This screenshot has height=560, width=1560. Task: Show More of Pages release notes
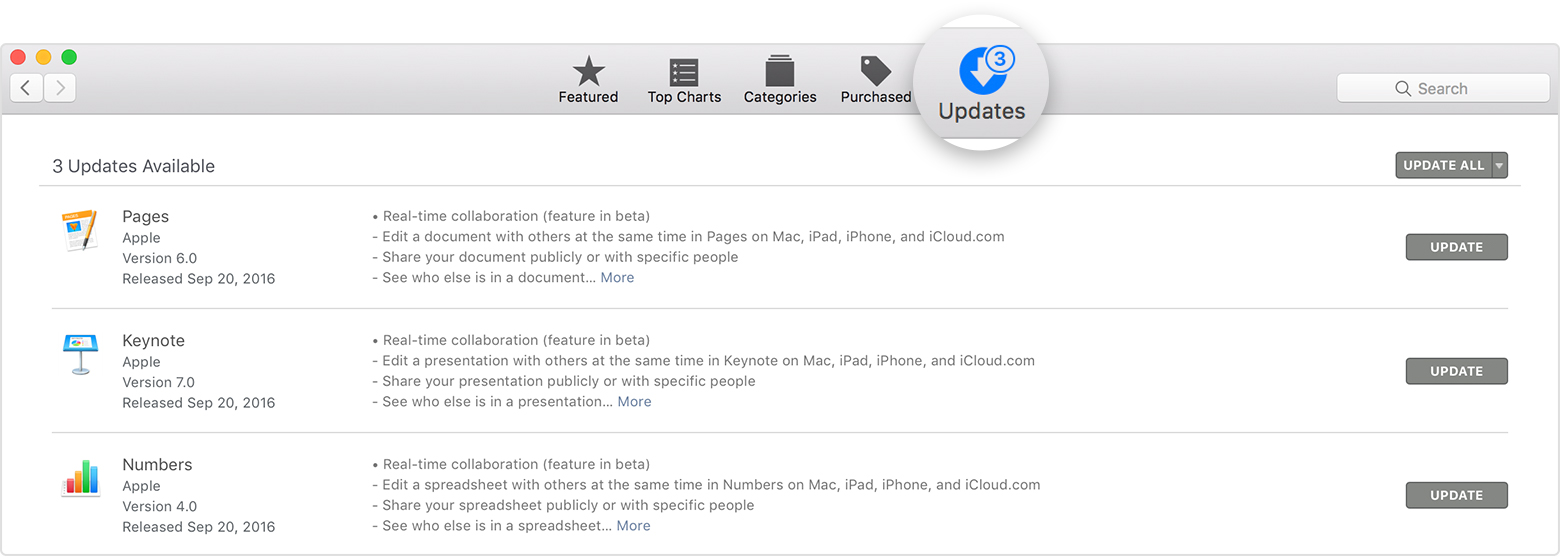click(617, 278)
